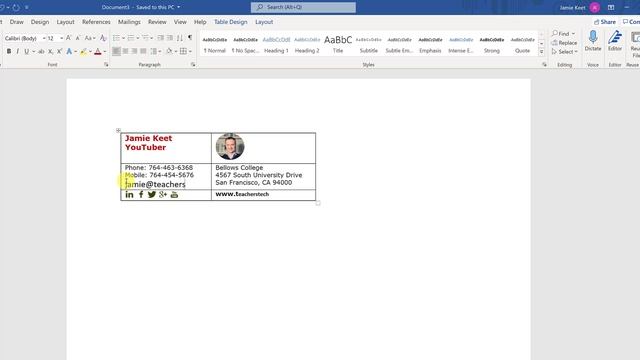
Task: Apply Quote style
Action: click(522, 44)
